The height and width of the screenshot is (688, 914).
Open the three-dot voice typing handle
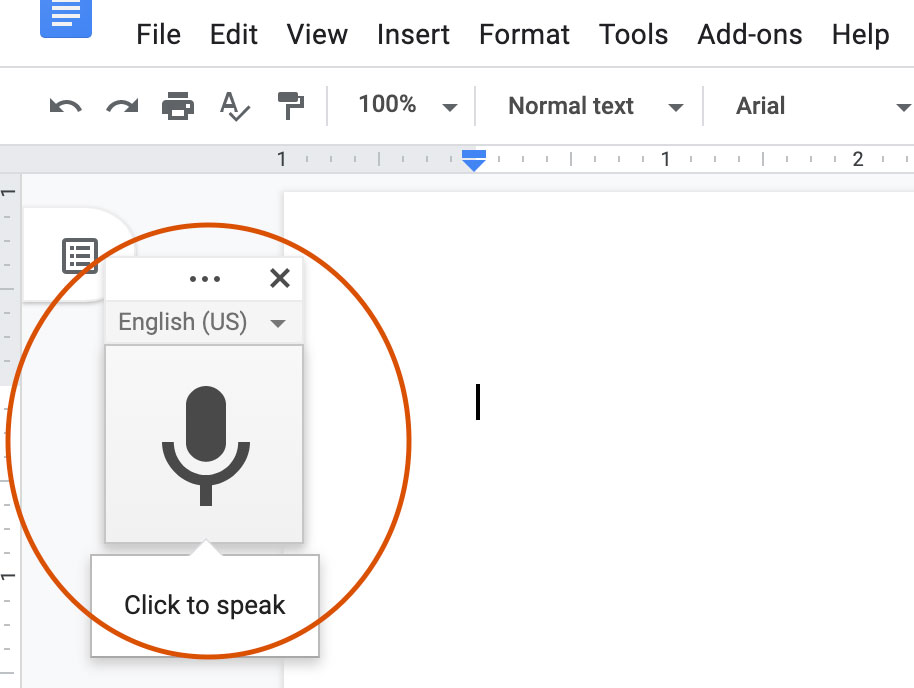point(204,279)
